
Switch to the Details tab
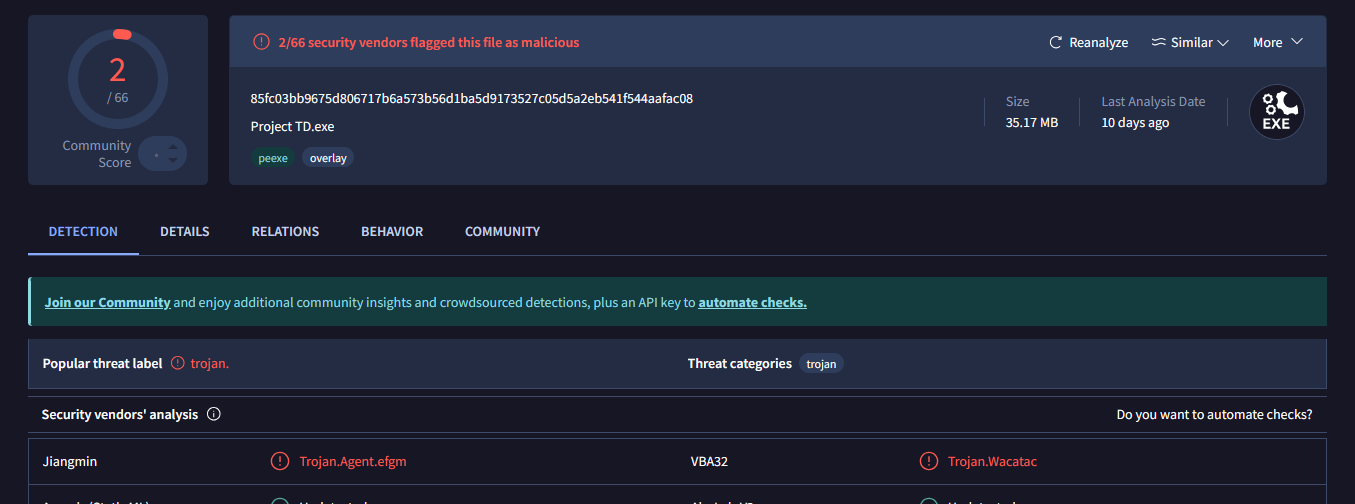(x=185, y=231)
